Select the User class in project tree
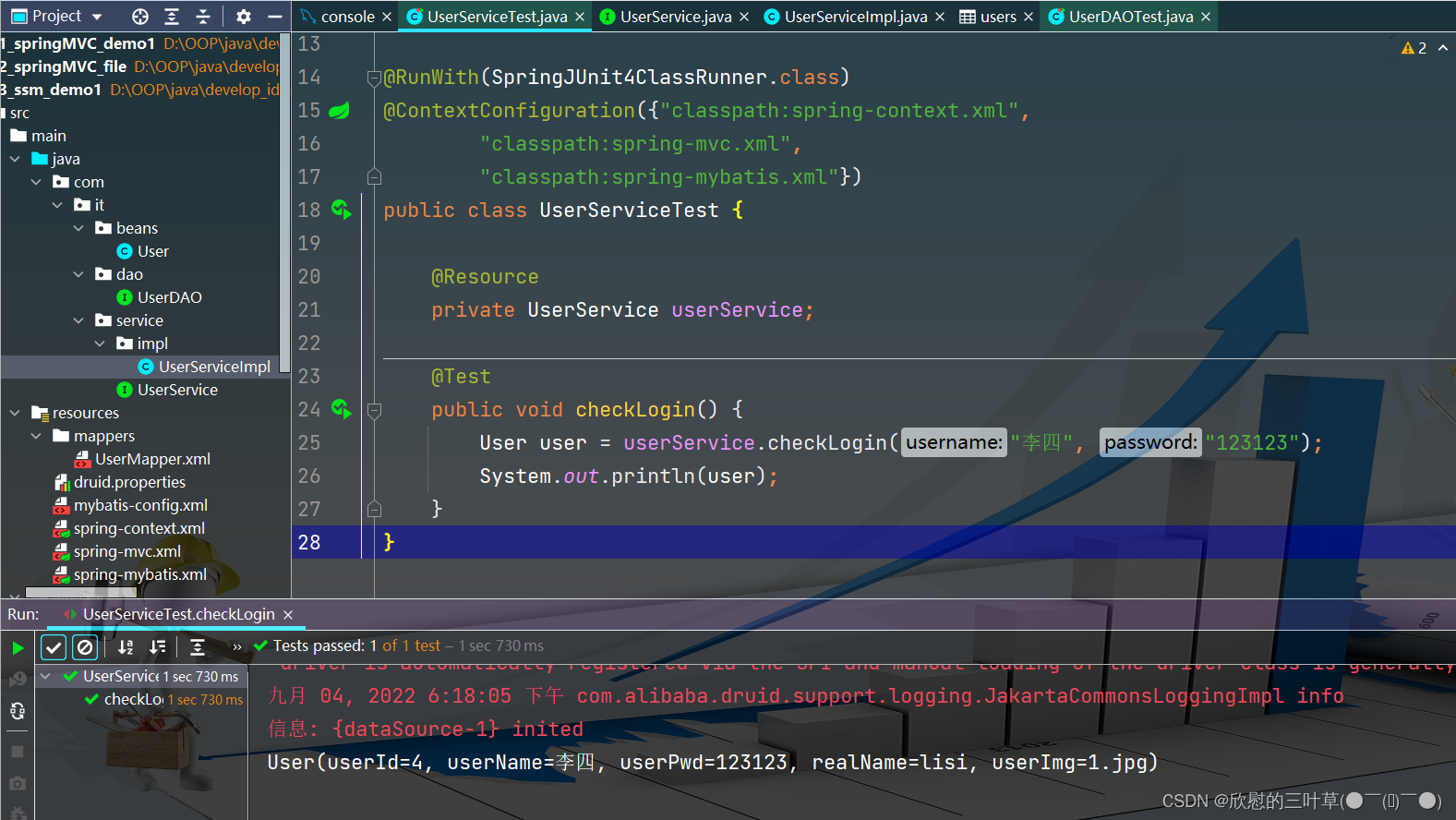Screen dimensions: 1456x820 click(x=142, y=251)
